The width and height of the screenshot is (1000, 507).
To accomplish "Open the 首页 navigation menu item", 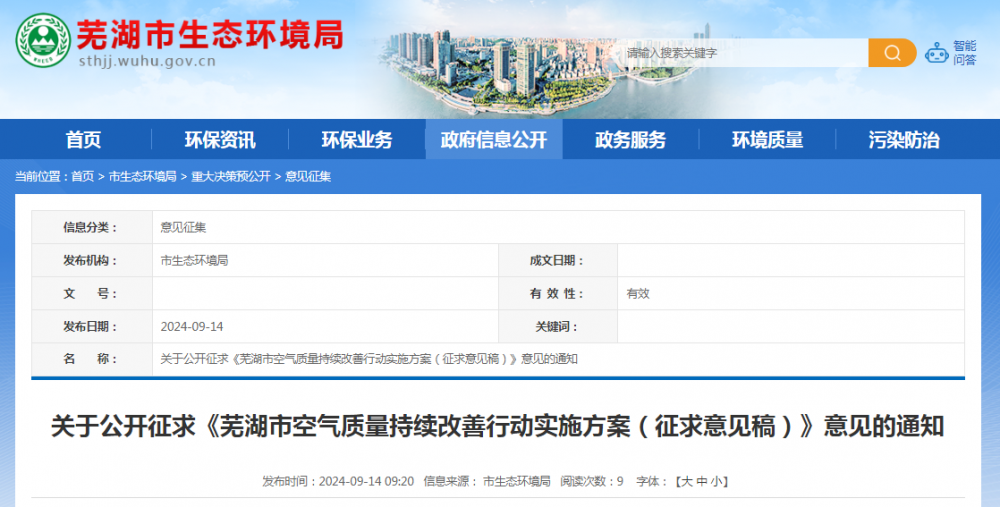I will pyautogui.click(x=84, y=140).
